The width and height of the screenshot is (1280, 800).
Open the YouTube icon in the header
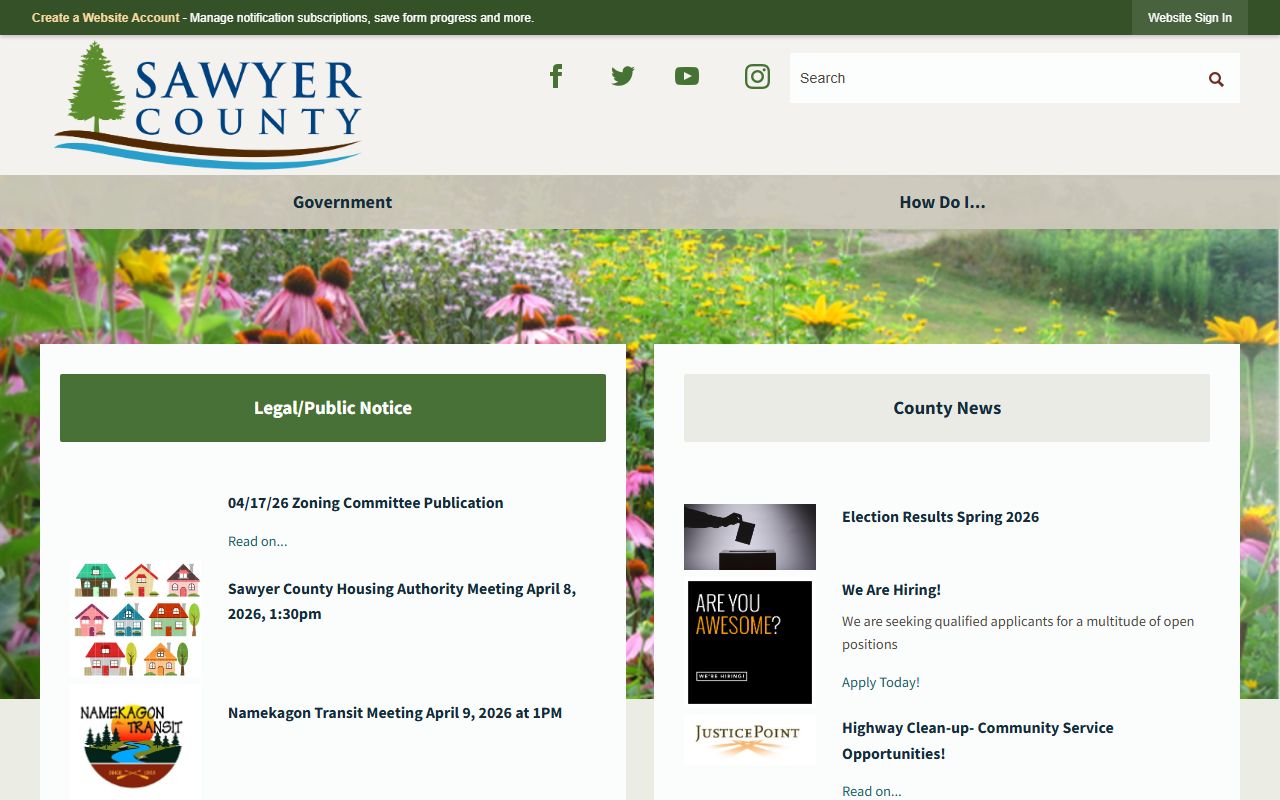687,76
